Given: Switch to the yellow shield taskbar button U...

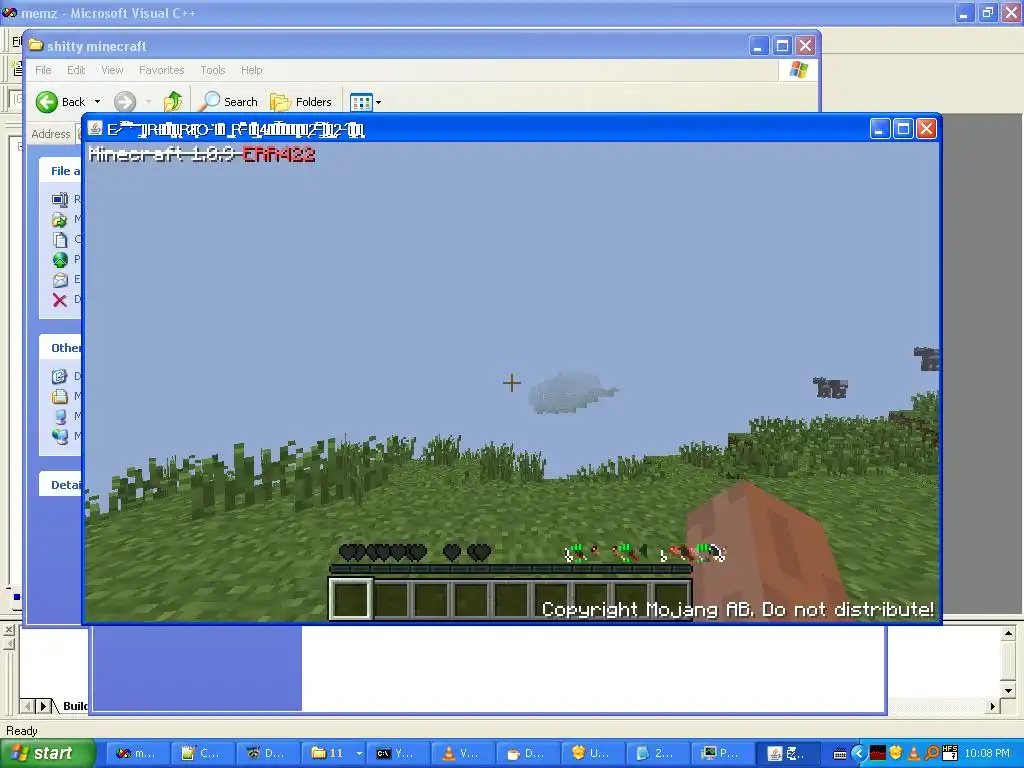Looking at the screenshot, I should click(x=592, y=753).
